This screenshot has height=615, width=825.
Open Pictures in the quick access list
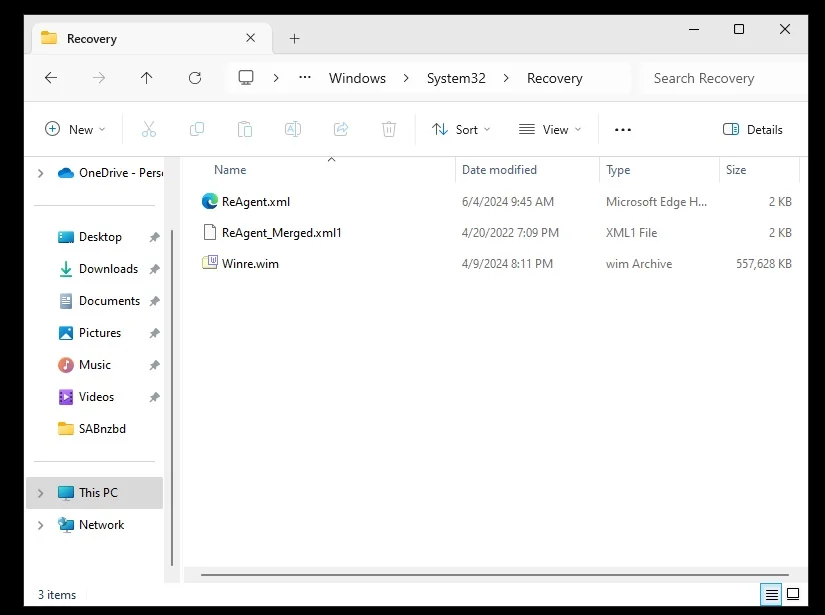pyautogui.click(x=99, y=333)
